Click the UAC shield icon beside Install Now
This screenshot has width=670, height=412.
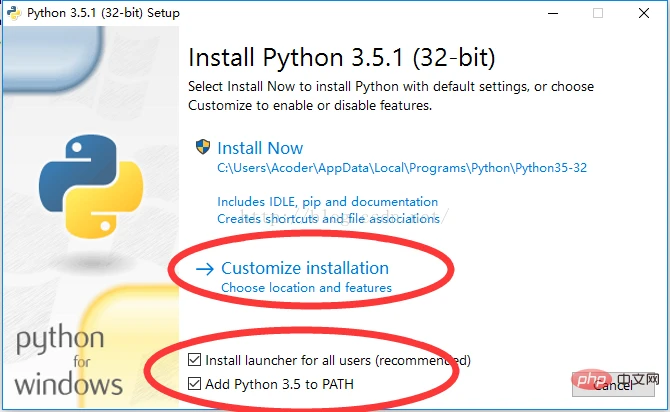tap(202, 147)
